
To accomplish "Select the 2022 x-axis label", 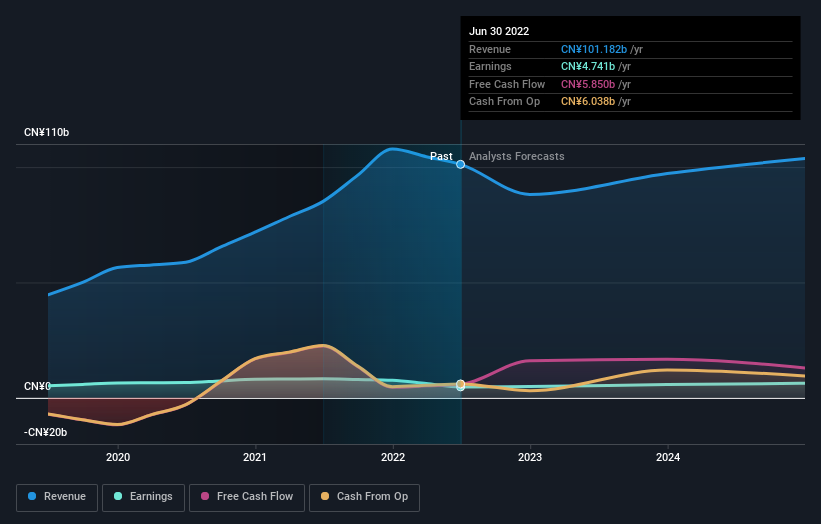I will (393, 457).
